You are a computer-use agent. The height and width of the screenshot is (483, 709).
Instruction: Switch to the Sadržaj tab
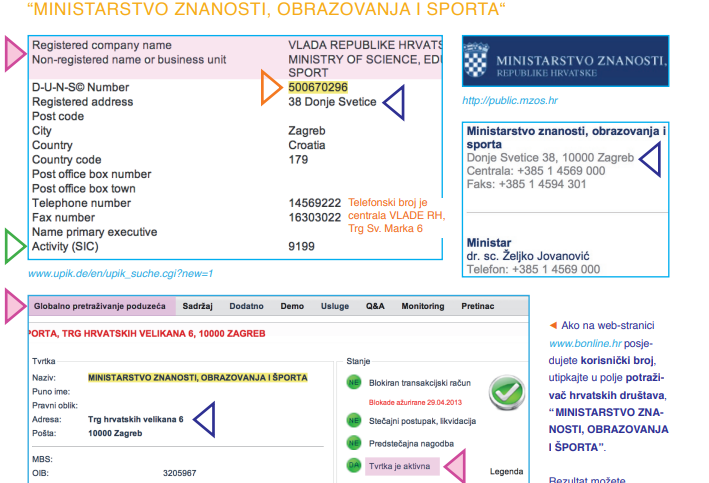click(x=198, y=306)
